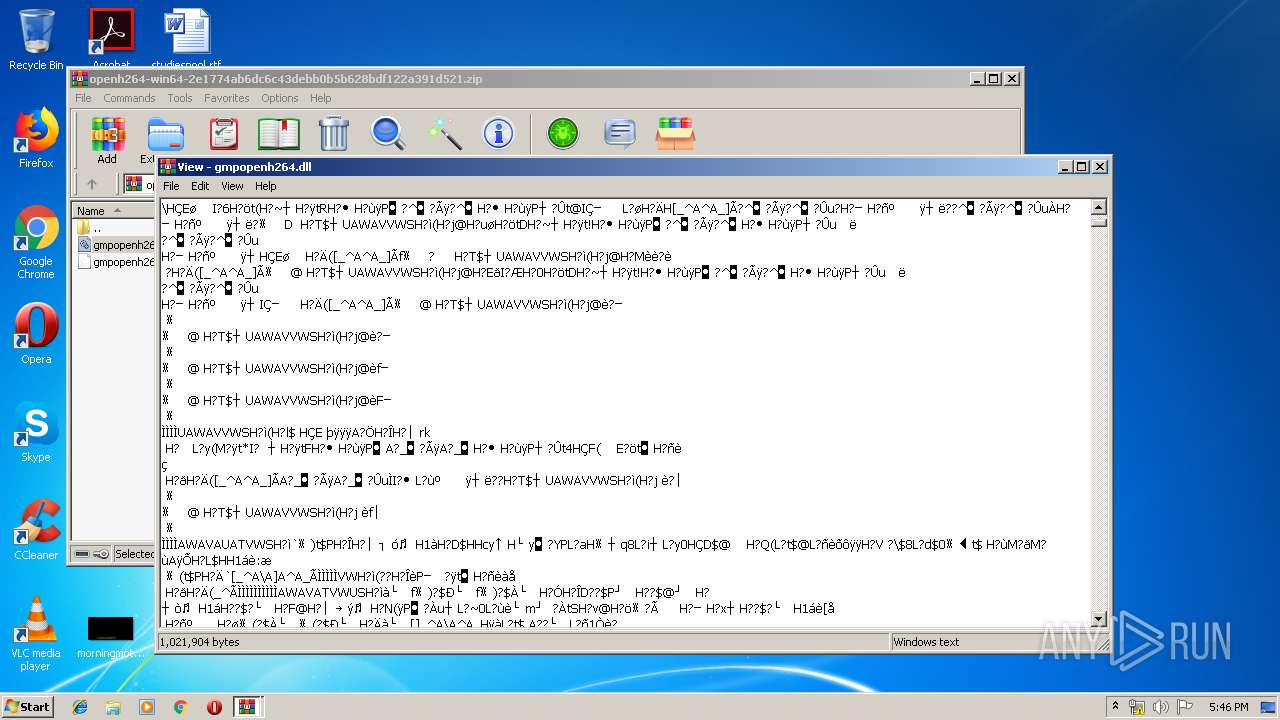Show hidden tray icons arrow
The width and height of the screenshot is (1280, 720).
pyautogui.click(x=1115, y=707)
